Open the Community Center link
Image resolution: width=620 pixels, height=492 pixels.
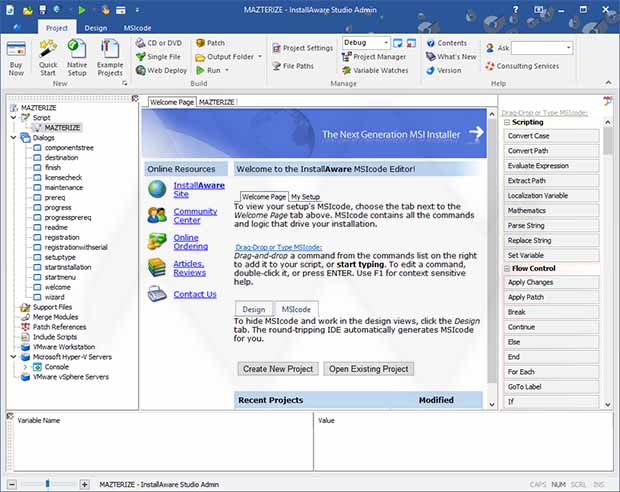tap(195, 216)
